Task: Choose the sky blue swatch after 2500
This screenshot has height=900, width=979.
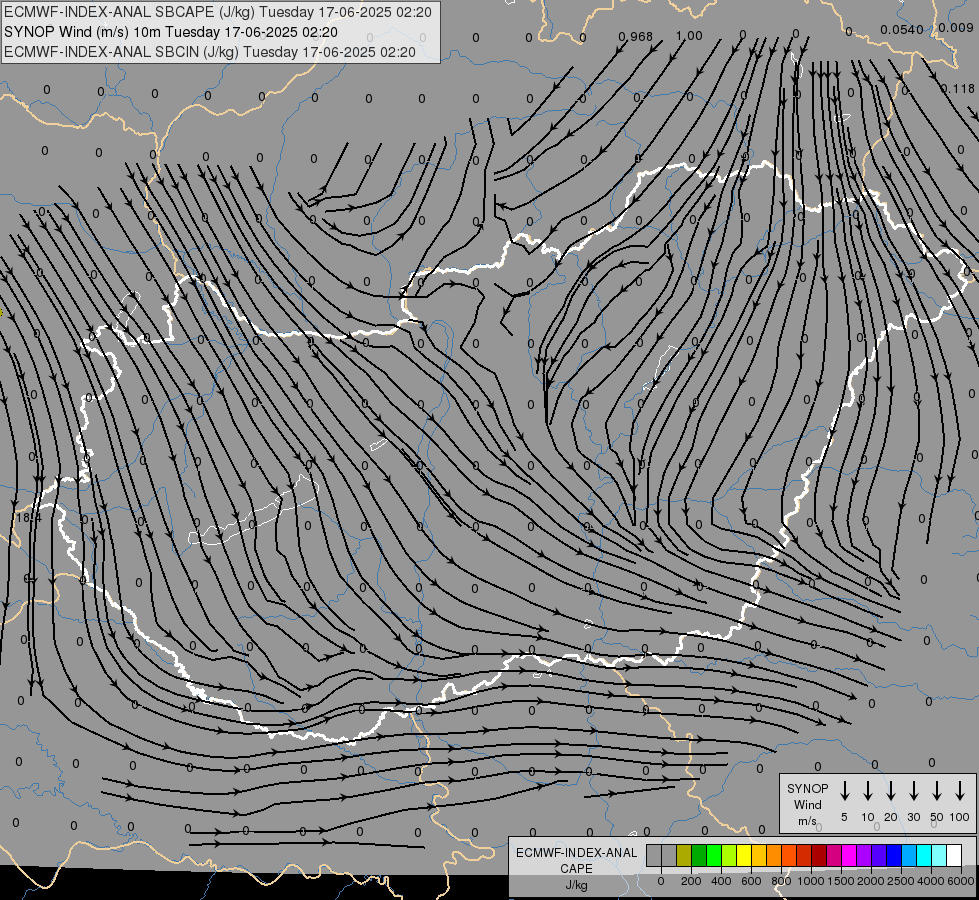Action: point(908,856)
